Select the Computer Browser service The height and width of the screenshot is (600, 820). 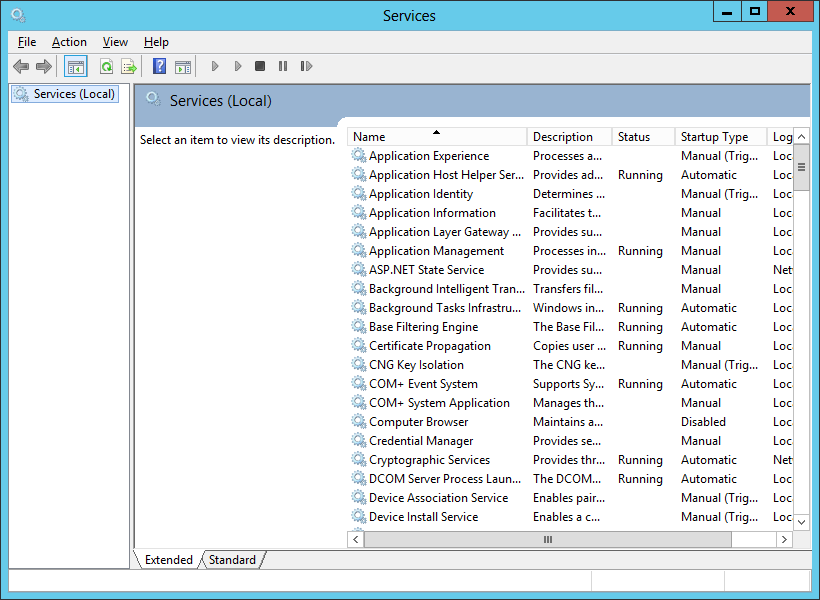(418, 422)
